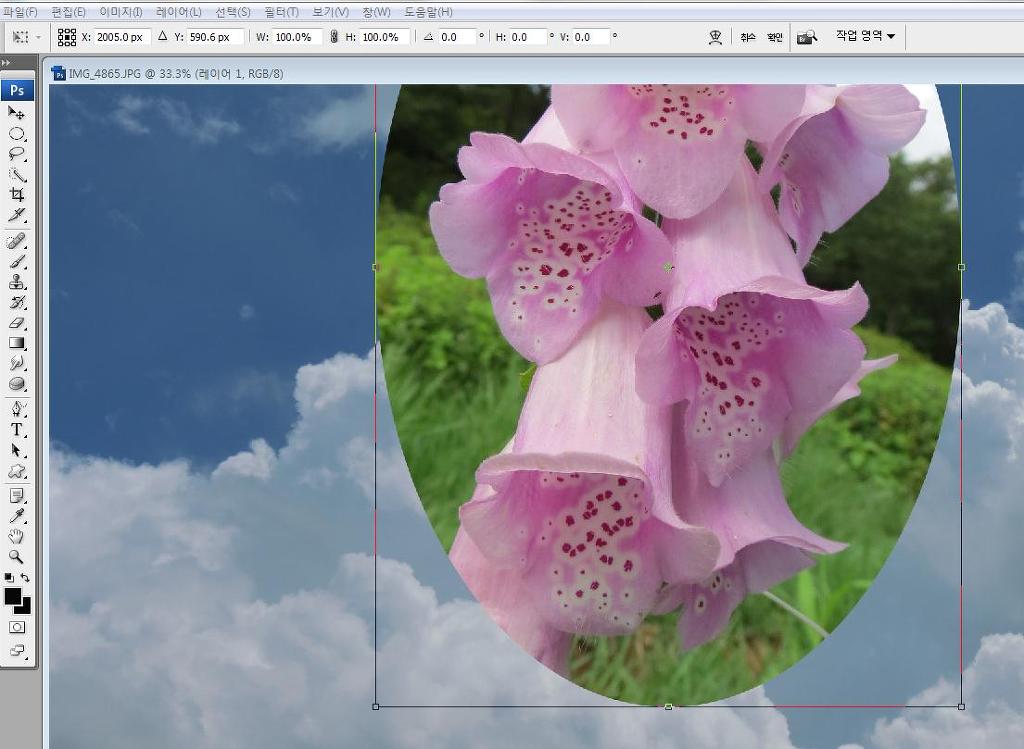Cancel the transform with 취소 button
Image resolution: width=1024 pixels, height=749 pixels.
748,37
